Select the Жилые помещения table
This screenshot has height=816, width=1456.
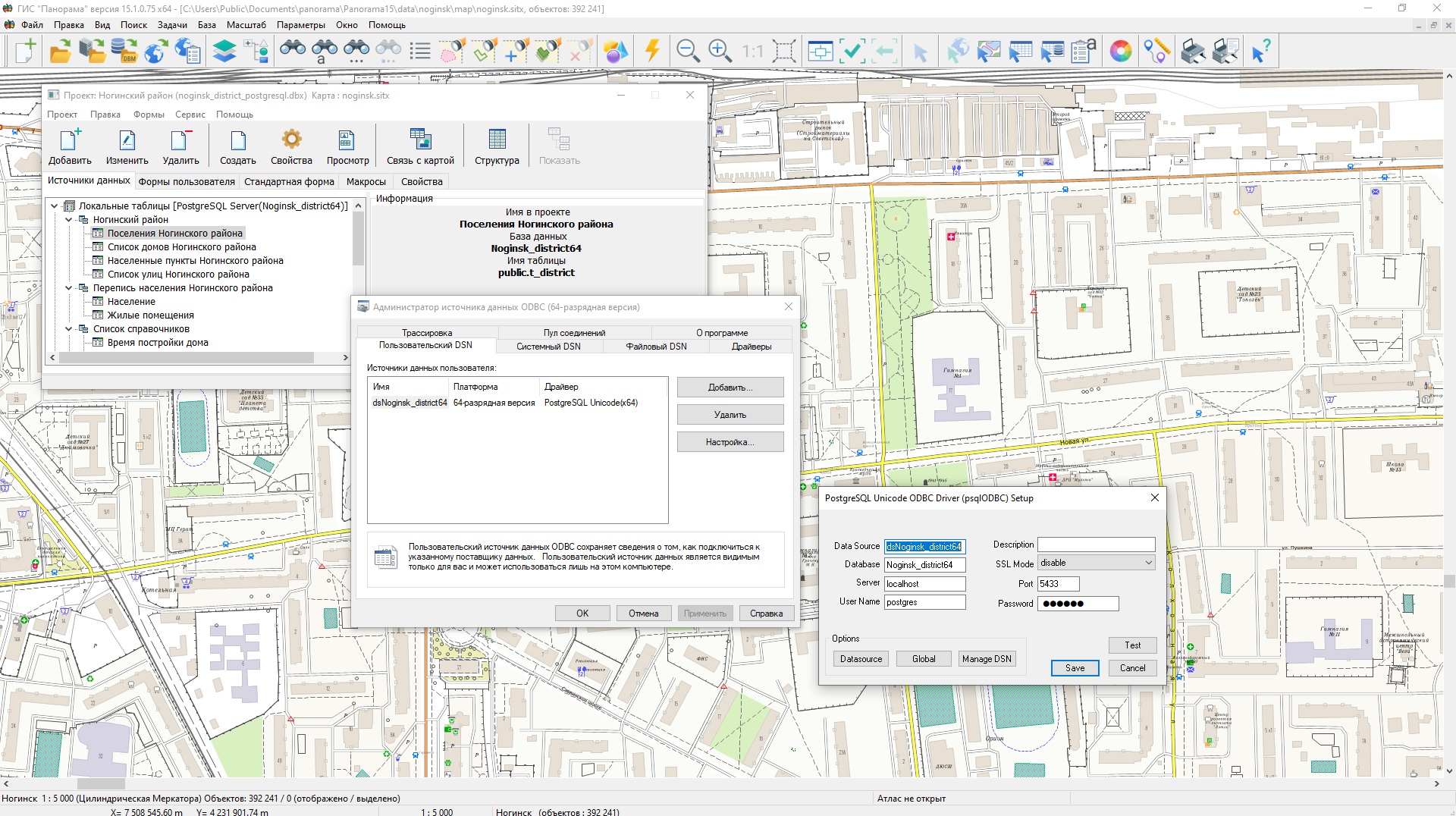[x=150, y=315]
